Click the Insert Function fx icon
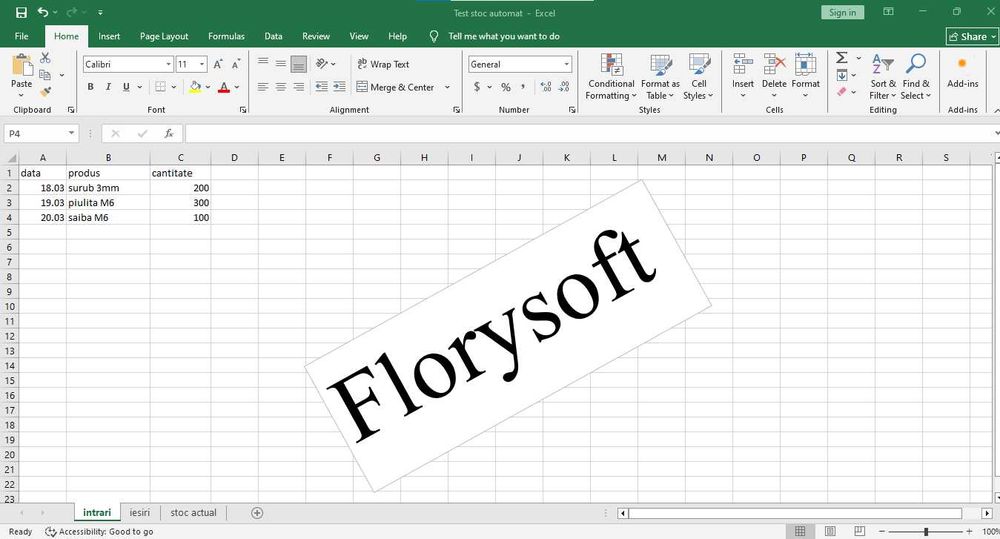Screen dimensions: 1000x539 point(168,133)
